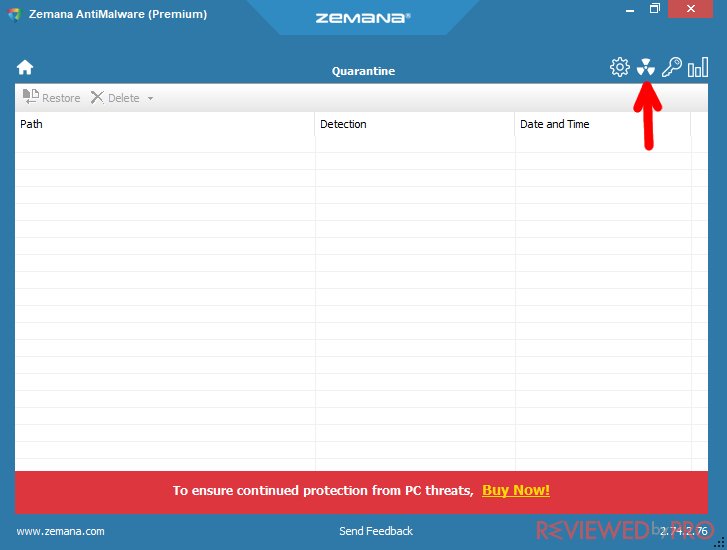Click the Send Feedback link
This screenshot has height=550, width=727.
376,531
